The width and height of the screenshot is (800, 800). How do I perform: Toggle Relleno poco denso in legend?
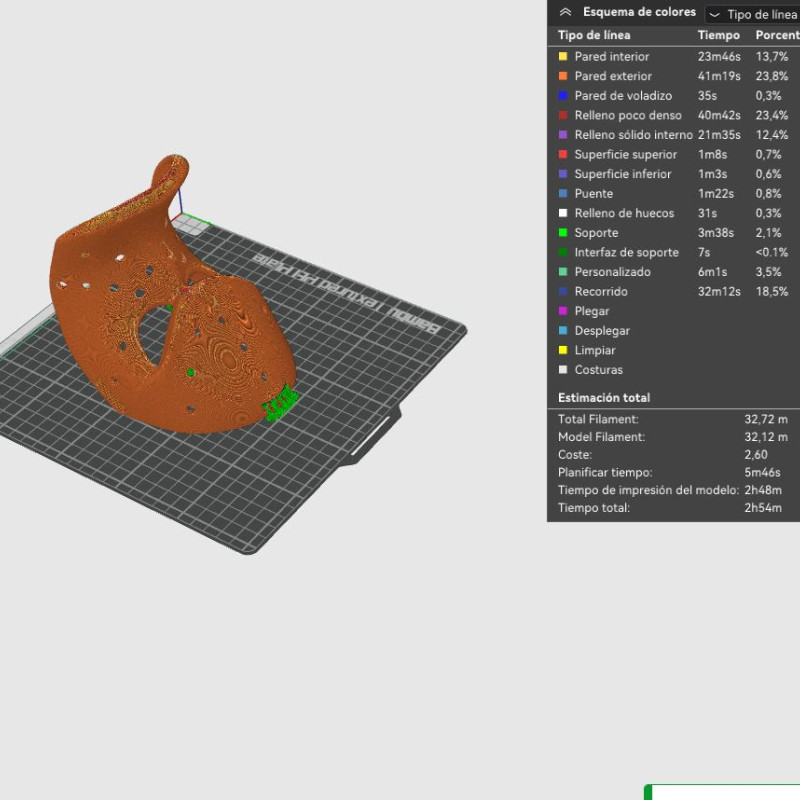point(563,116)
